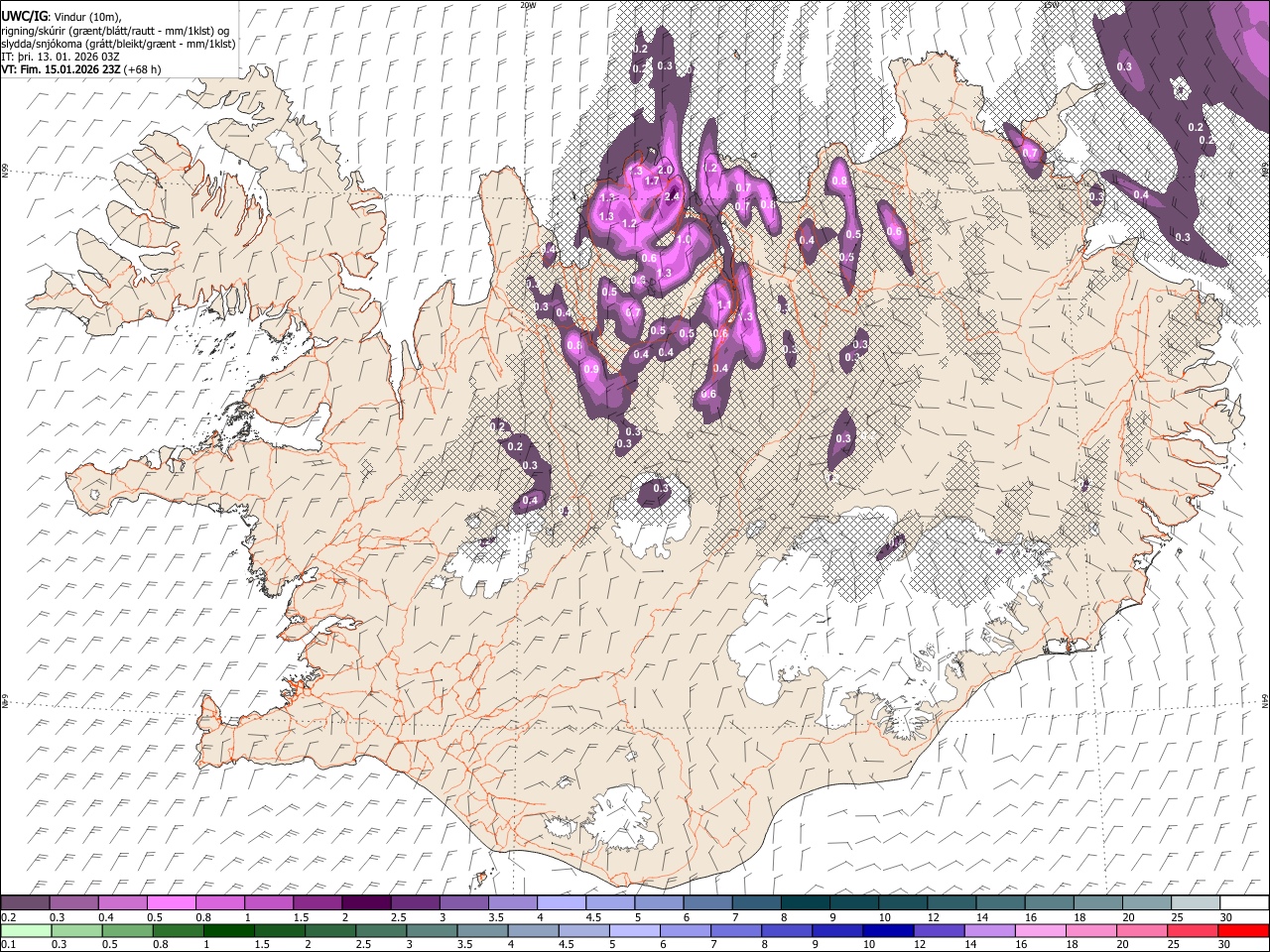
Task: Click the '20W' longitude label at top
Action: coord(528,5)
